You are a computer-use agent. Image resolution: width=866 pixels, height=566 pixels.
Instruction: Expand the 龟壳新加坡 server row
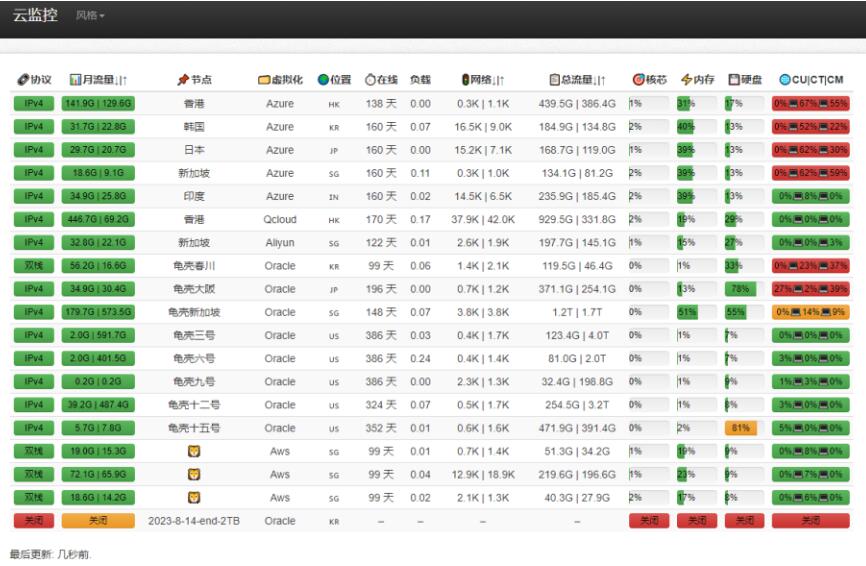click(194, 312)
